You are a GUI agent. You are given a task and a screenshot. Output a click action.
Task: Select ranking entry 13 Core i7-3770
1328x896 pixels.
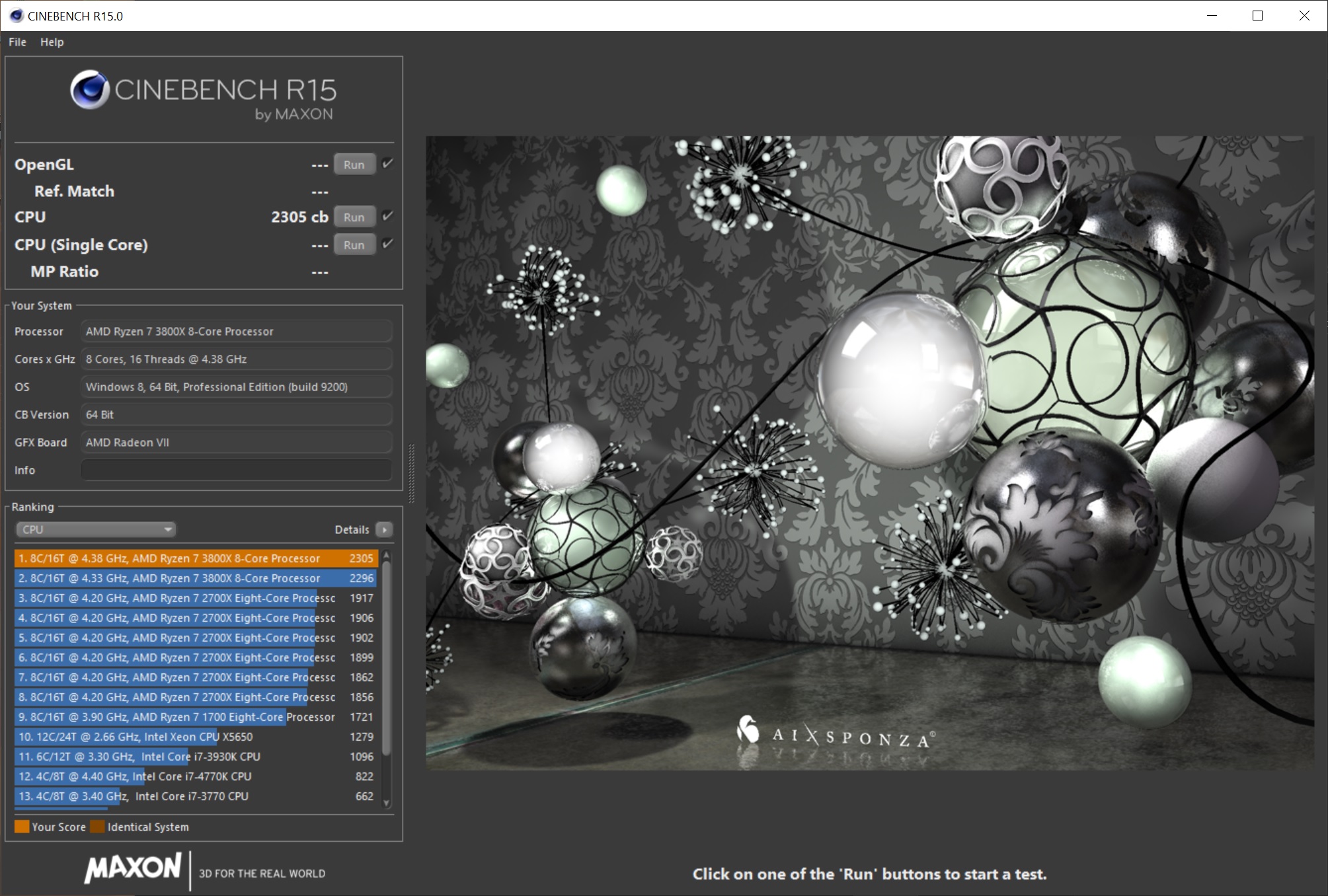(x=196, y=796)
